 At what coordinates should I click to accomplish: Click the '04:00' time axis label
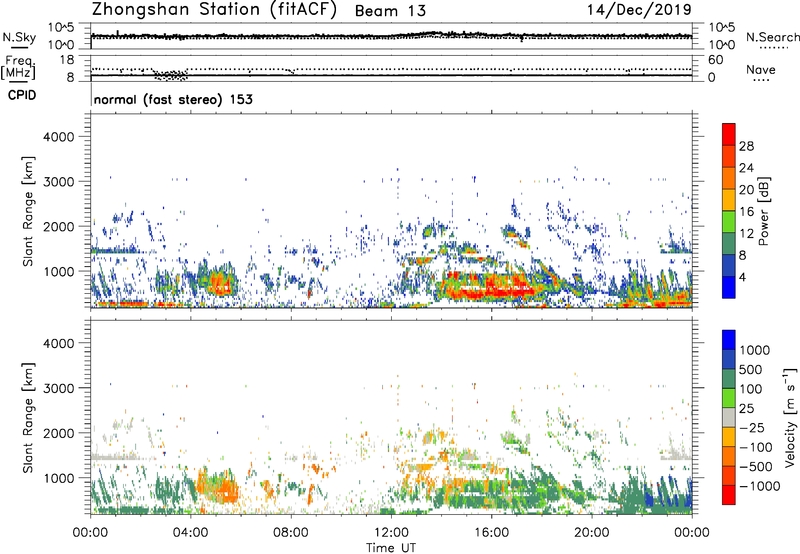click(x=190, y=533)
